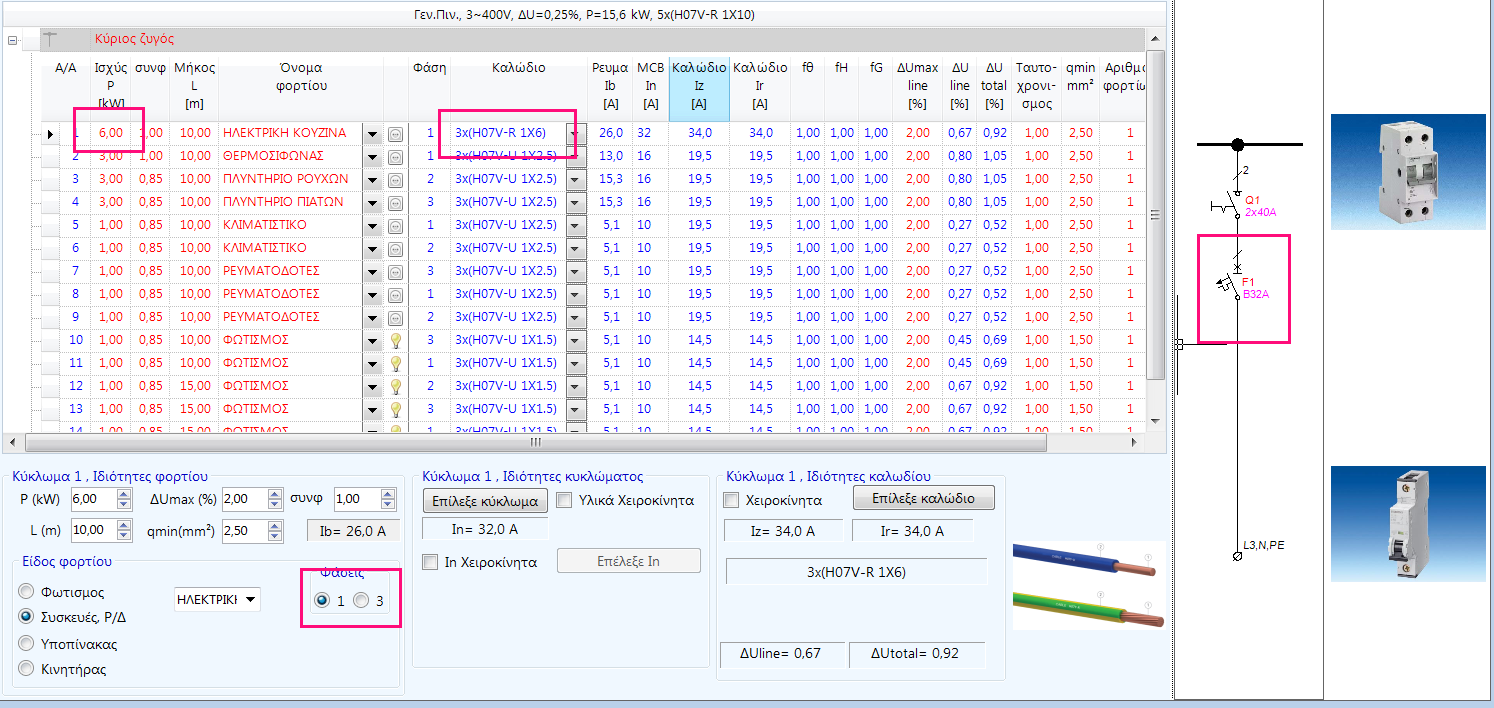1494x708 pixels.
Task: Select 3 phases radio button
Action: (361, 600)
